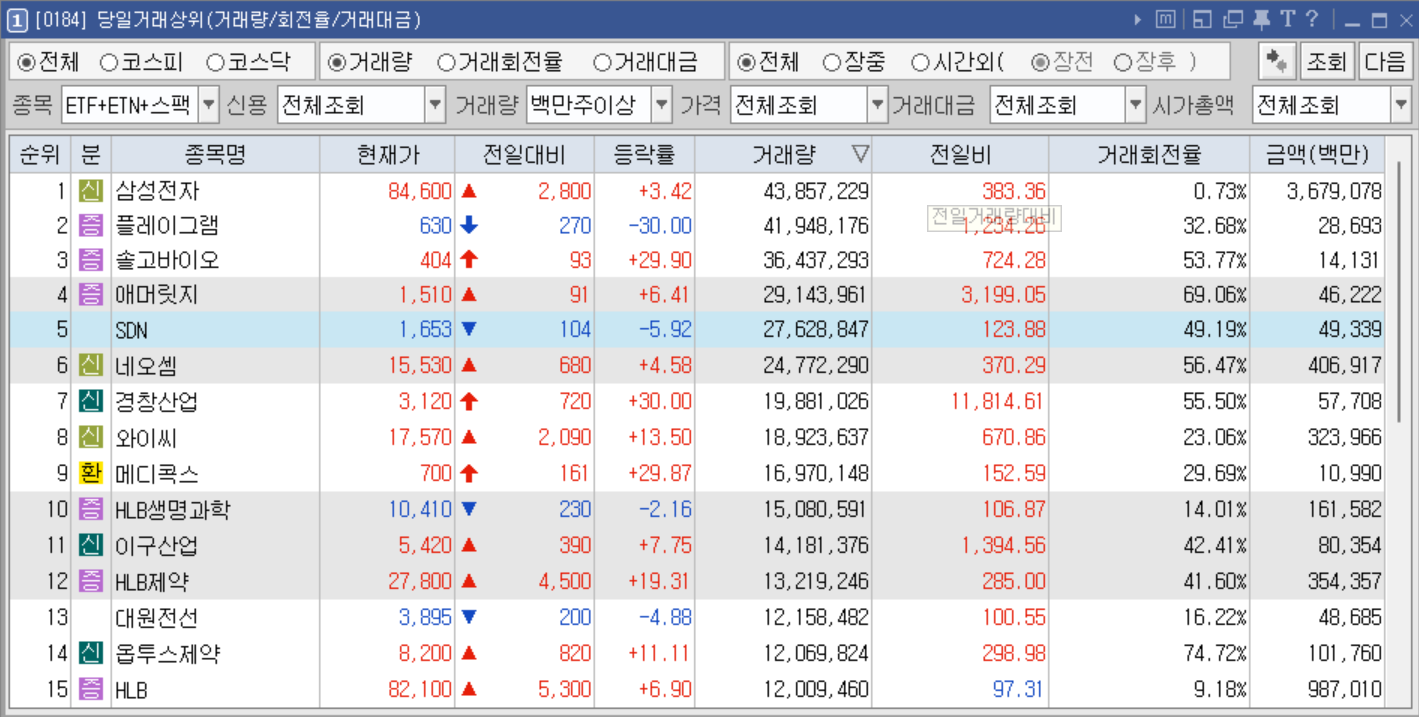Click the 신 badge beside 네오셈

pyautogui.click(x=91, y=366)
